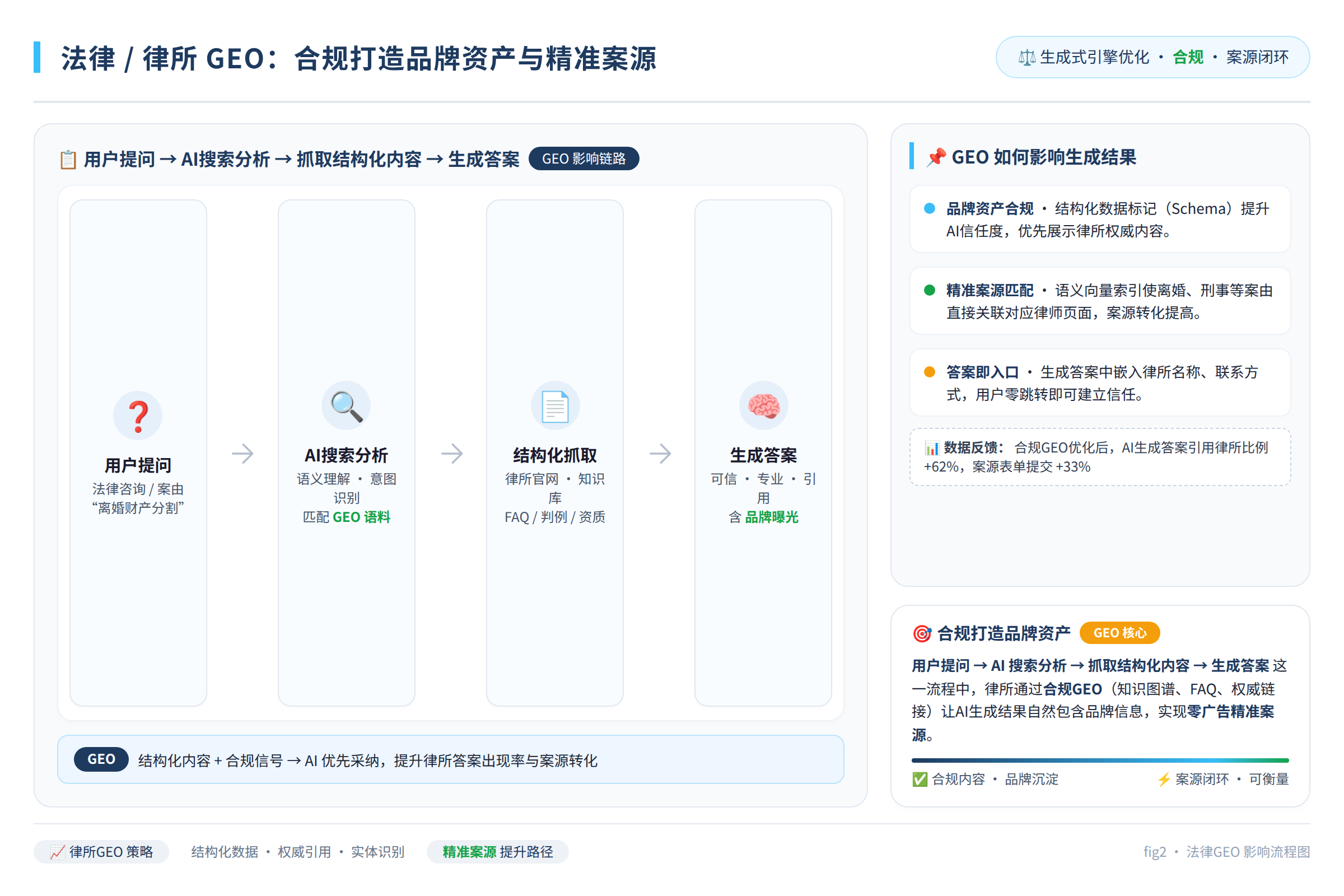Select the 结构化抓取 step card
The image size is (1344, 896).
click(x=555, y=453)
